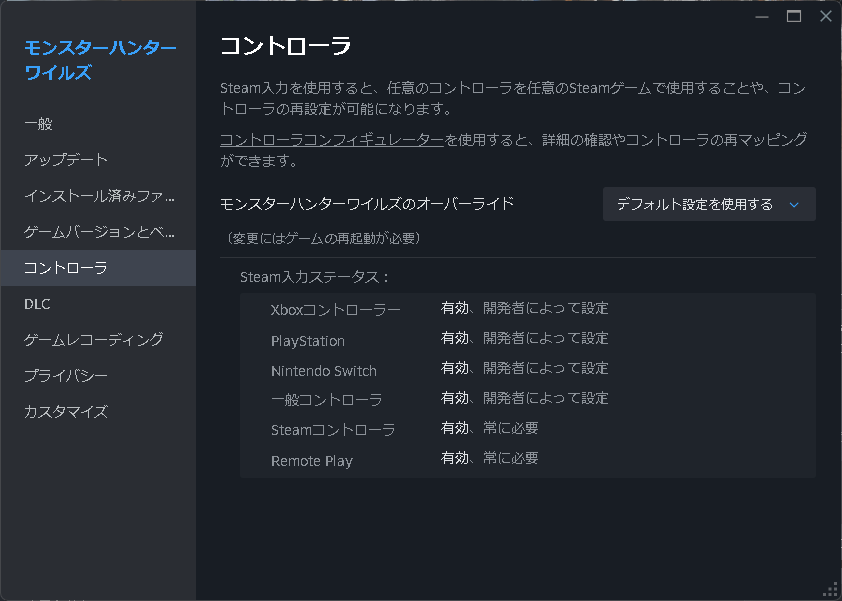Select the コントローラ sidebar entry
The height and width of the screenshot is (601, 842).
pyautogui.click(x=60, y=267)
